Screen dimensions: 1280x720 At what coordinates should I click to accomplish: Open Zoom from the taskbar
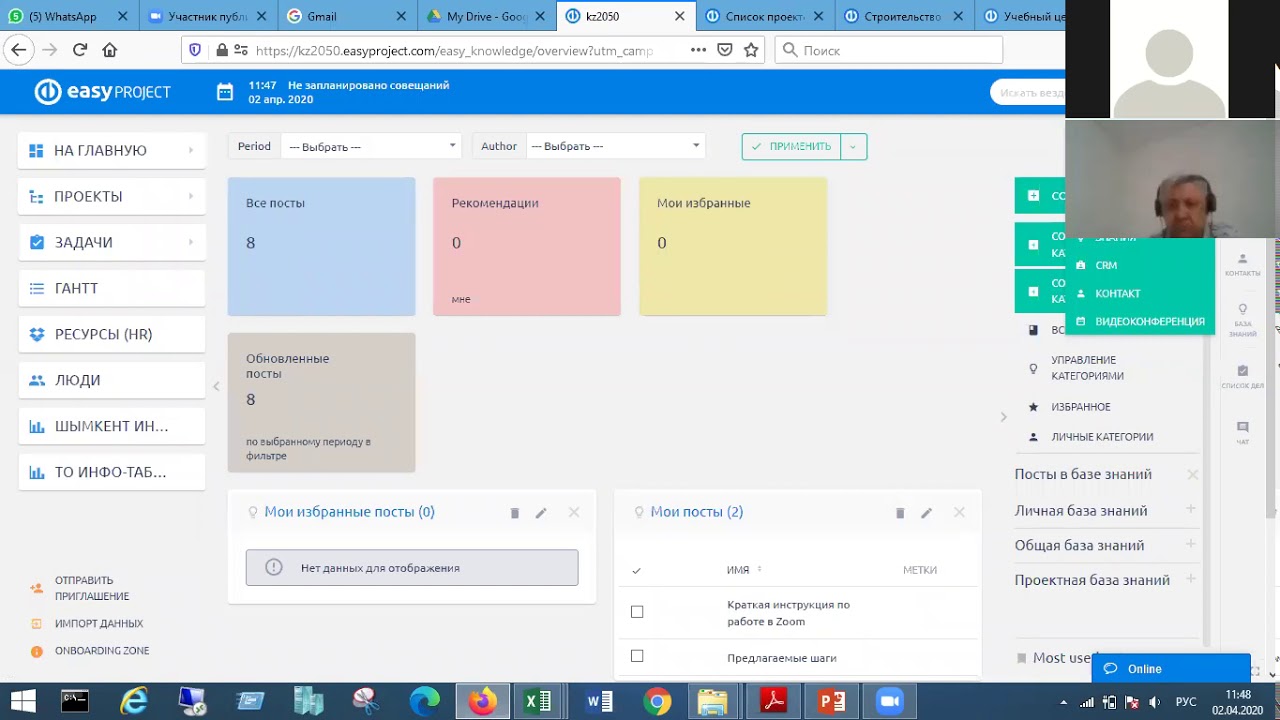889,701
